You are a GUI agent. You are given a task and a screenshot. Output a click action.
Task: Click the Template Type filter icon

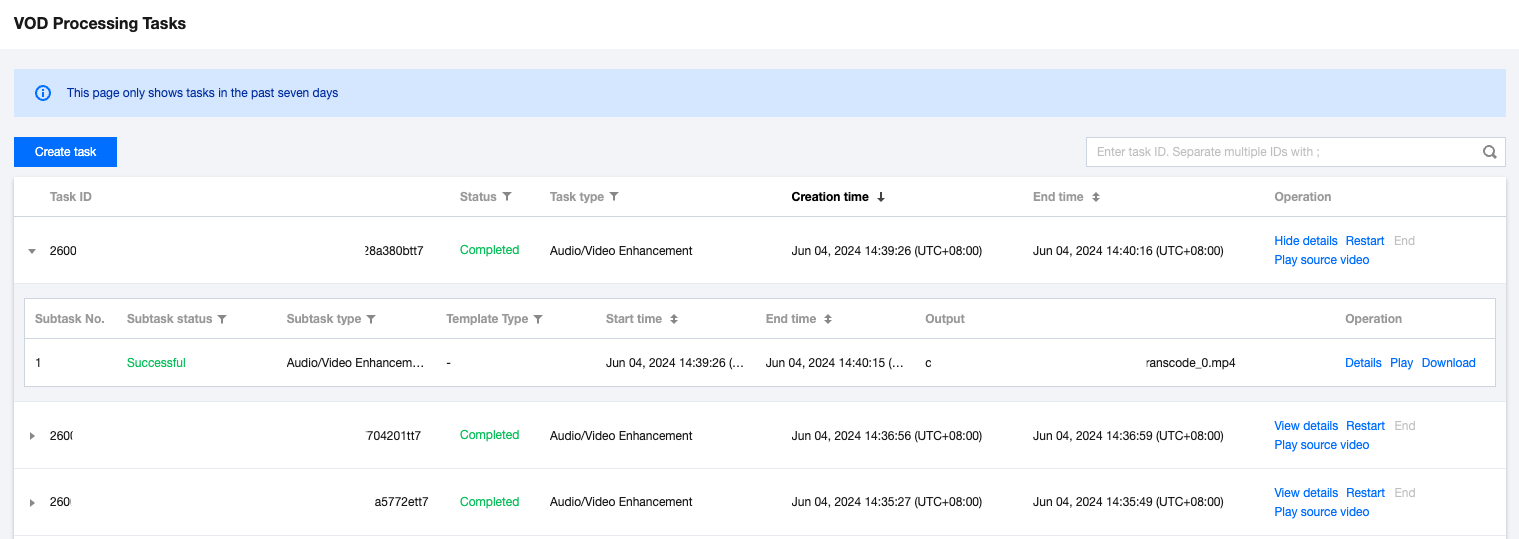click(538, 319)
